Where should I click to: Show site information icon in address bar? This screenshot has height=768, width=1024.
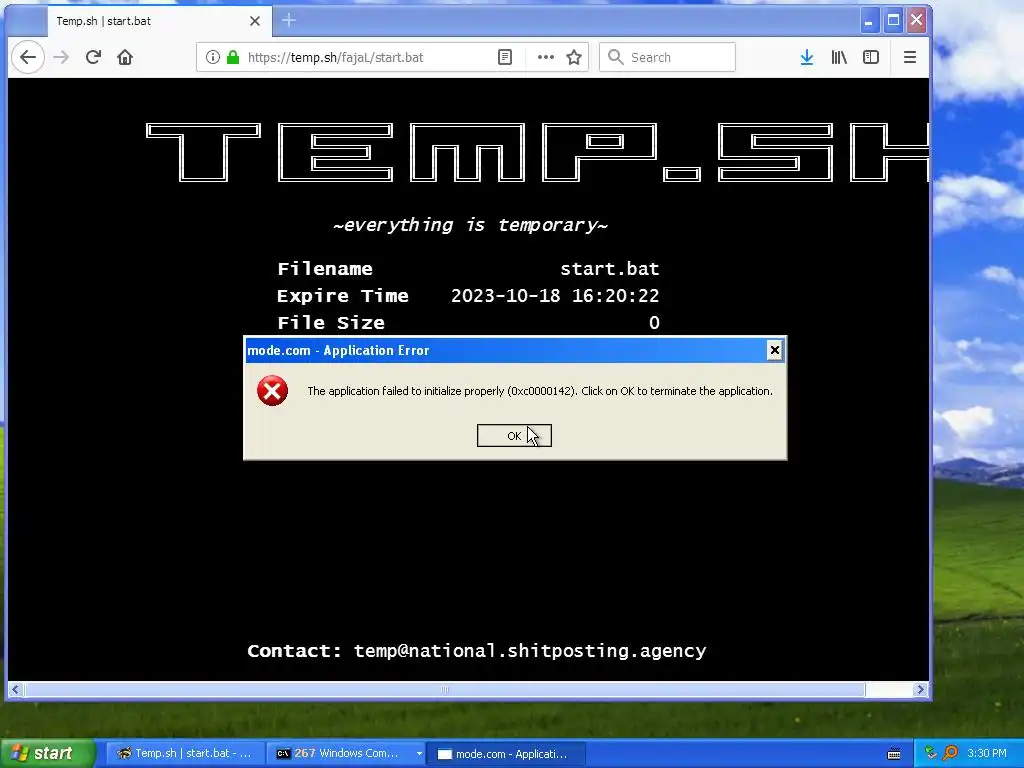click(x=213, y=57)
